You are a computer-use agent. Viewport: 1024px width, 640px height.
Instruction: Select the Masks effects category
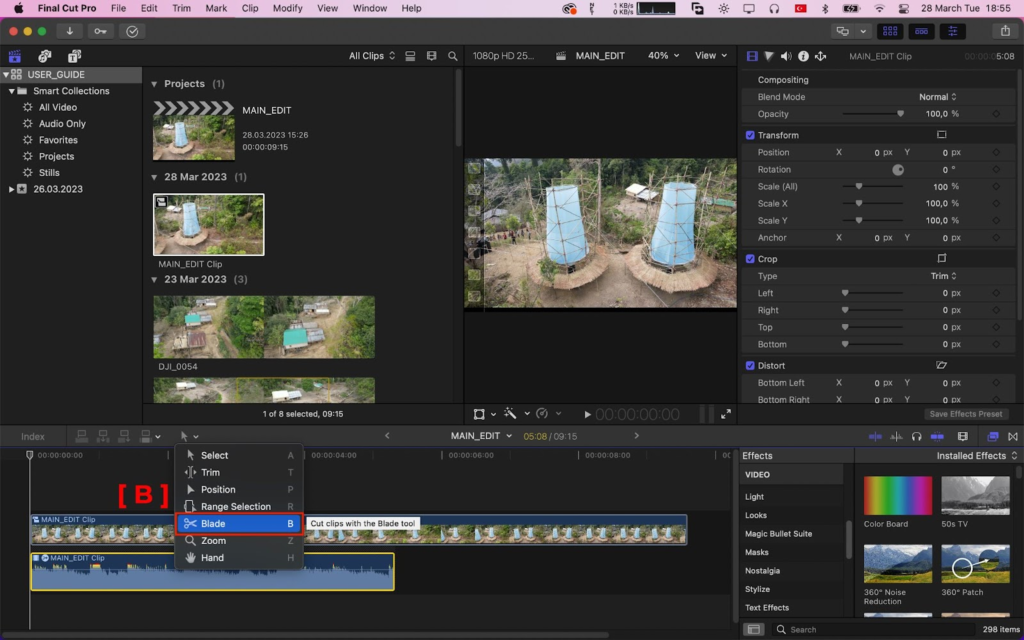coord(757,552)
